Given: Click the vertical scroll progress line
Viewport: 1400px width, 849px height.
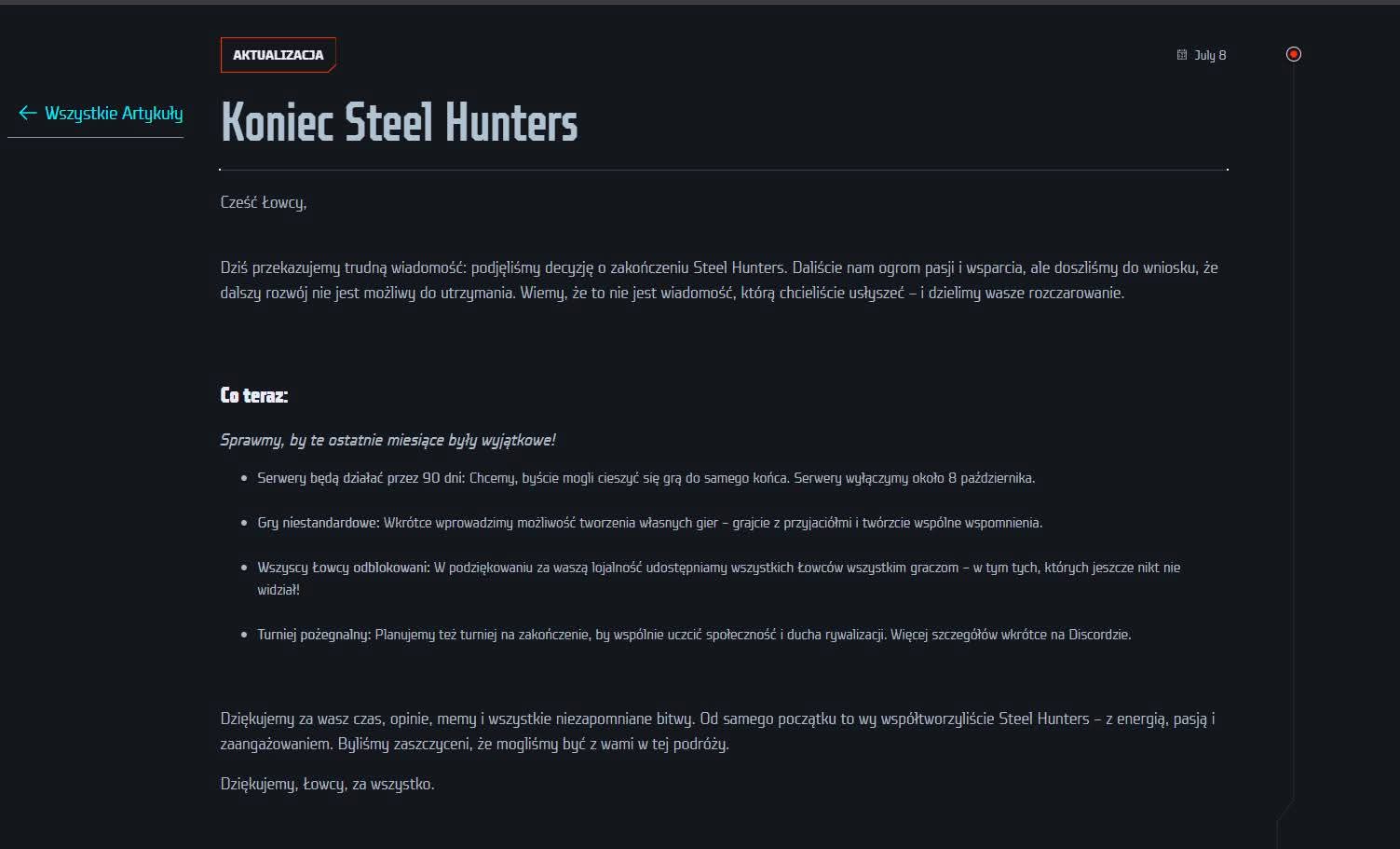Looking at the screenshot, I should click(1293, 429).
